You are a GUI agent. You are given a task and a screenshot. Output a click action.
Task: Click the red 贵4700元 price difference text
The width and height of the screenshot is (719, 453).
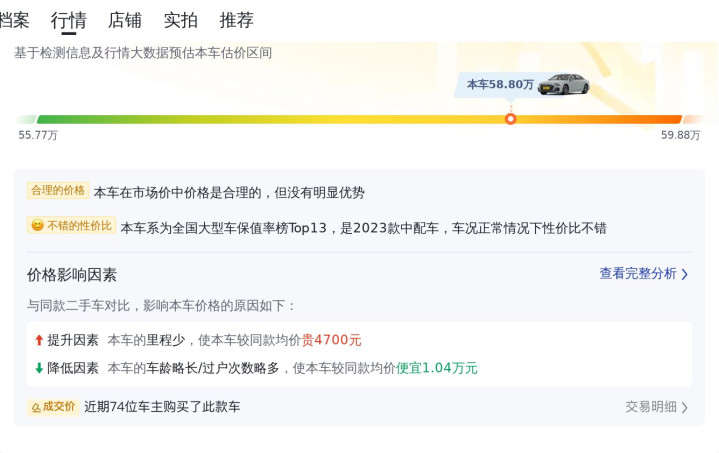332,340
